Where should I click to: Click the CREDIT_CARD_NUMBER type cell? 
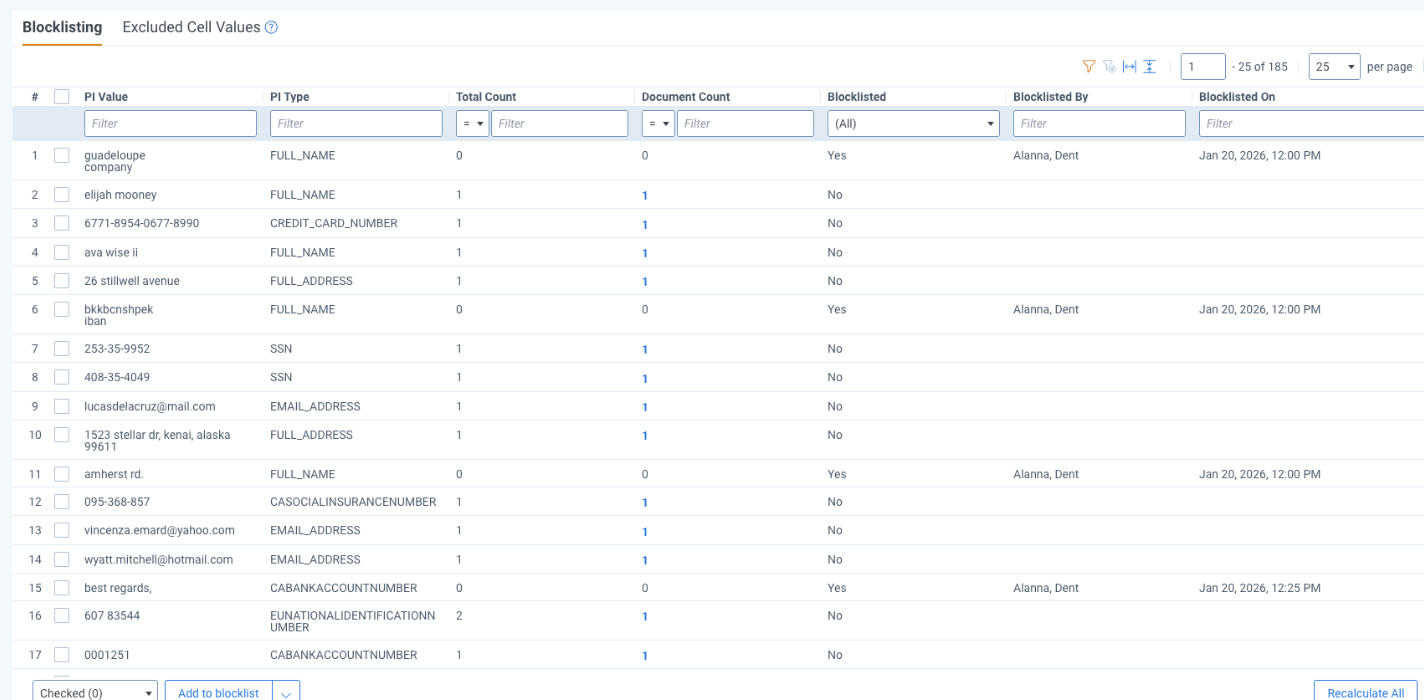tap(334, 223)
